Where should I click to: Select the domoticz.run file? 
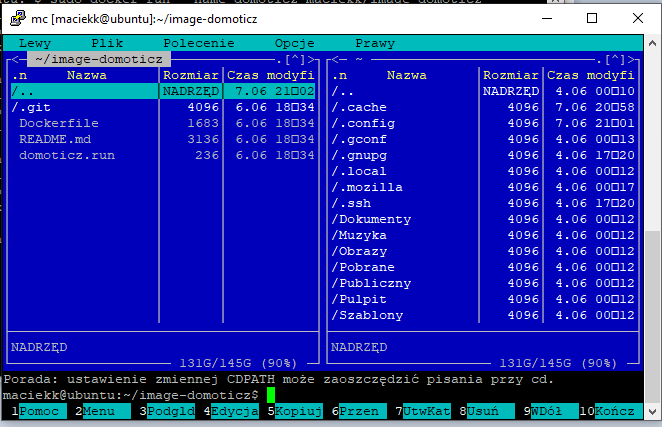pos(63,155)
